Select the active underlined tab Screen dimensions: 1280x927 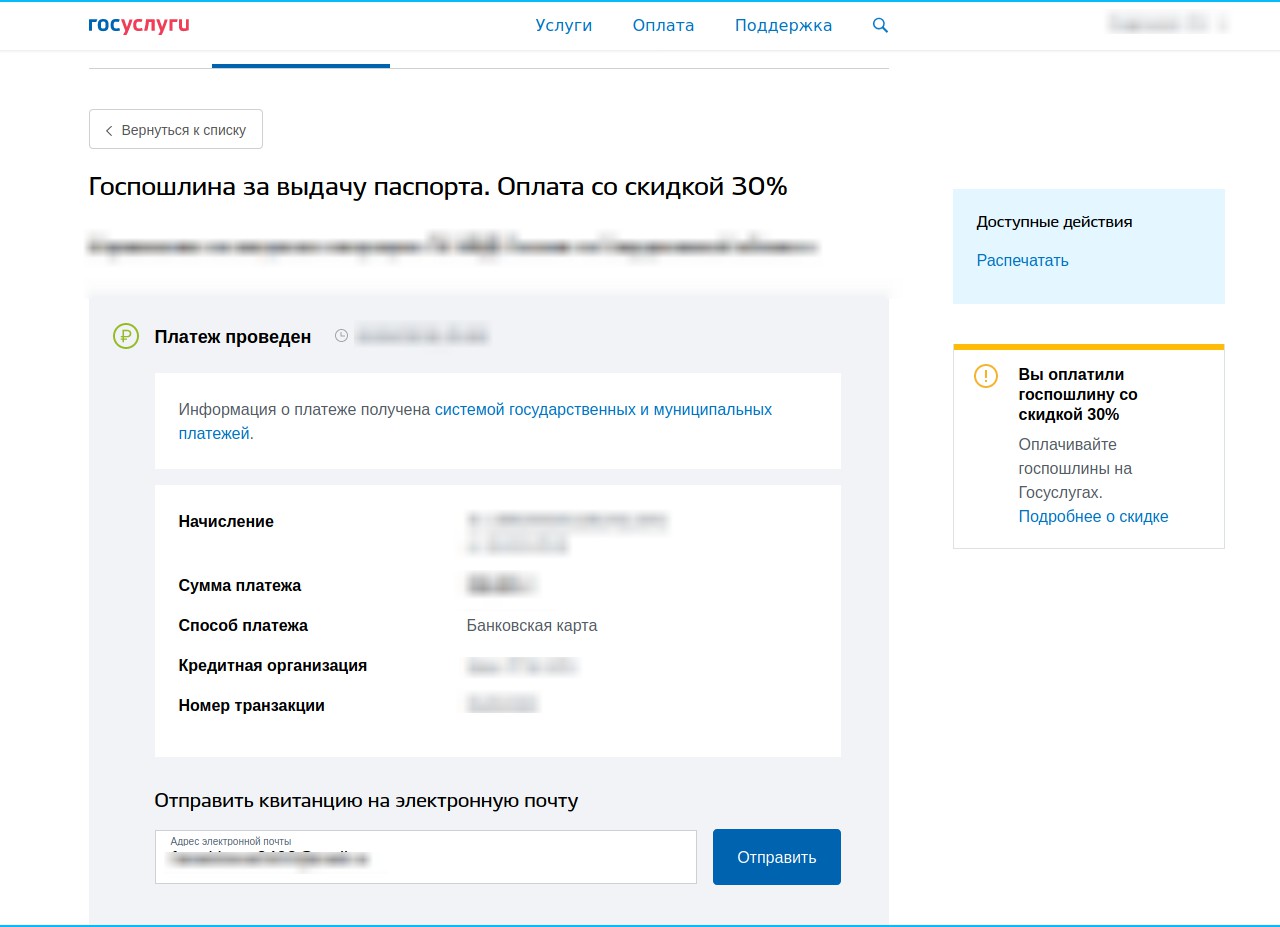(x=301, y=65)
